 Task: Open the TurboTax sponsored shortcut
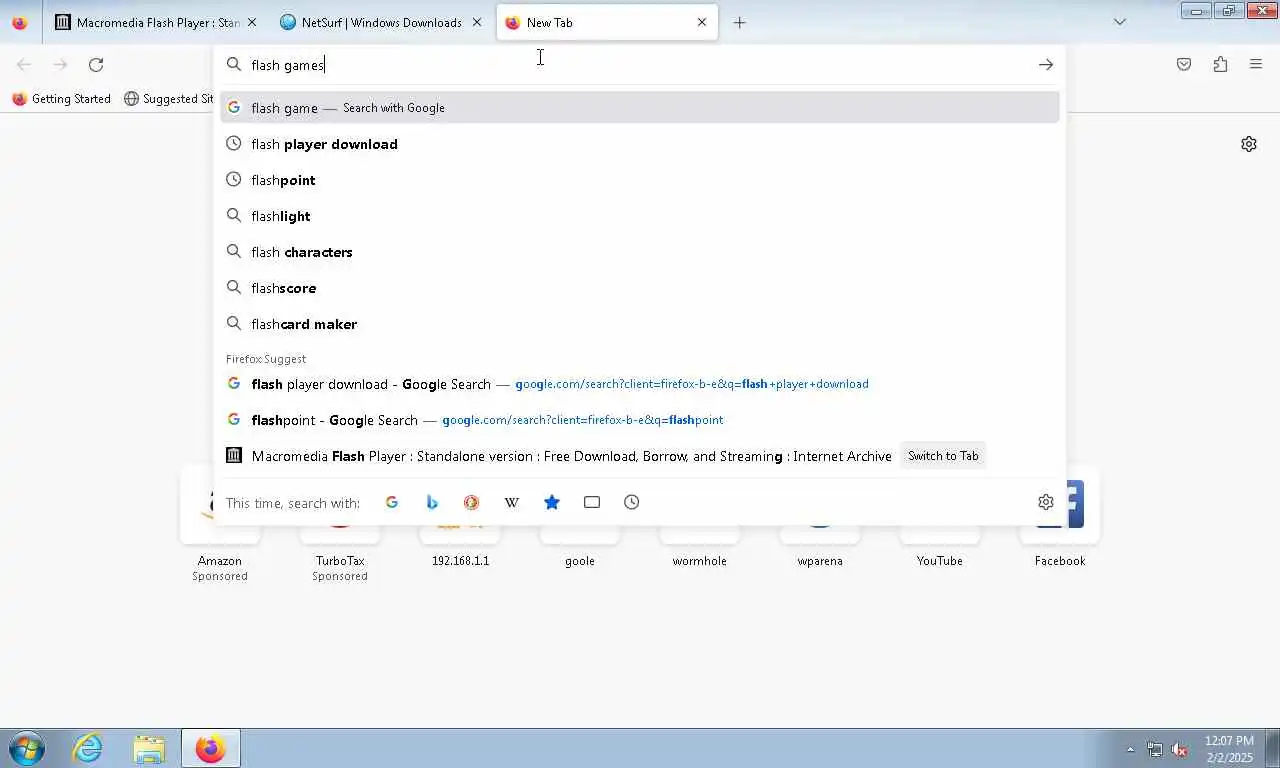(x=340, y=527)
